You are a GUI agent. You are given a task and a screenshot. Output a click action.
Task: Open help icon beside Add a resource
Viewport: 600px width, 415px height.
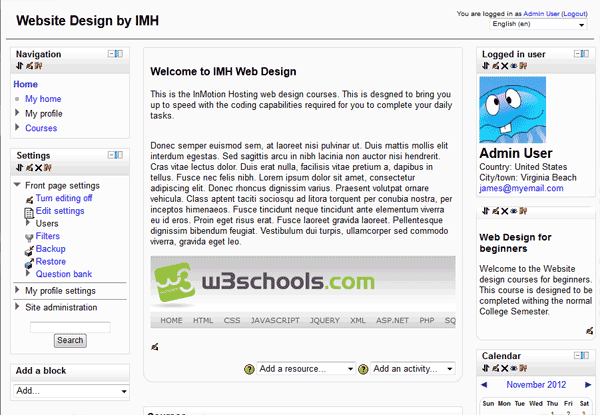coord(249,369)
